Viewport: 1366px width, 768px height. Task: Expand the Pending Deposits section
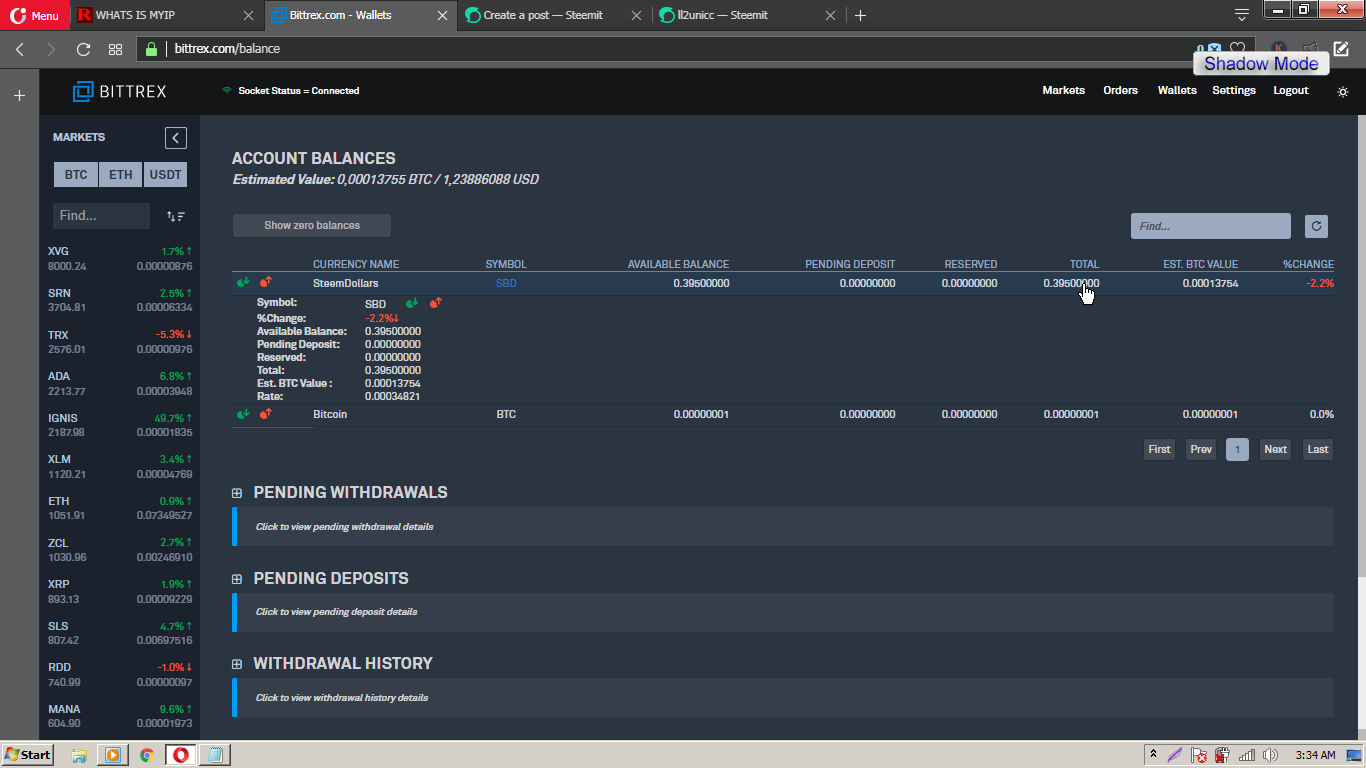[237, 579]
